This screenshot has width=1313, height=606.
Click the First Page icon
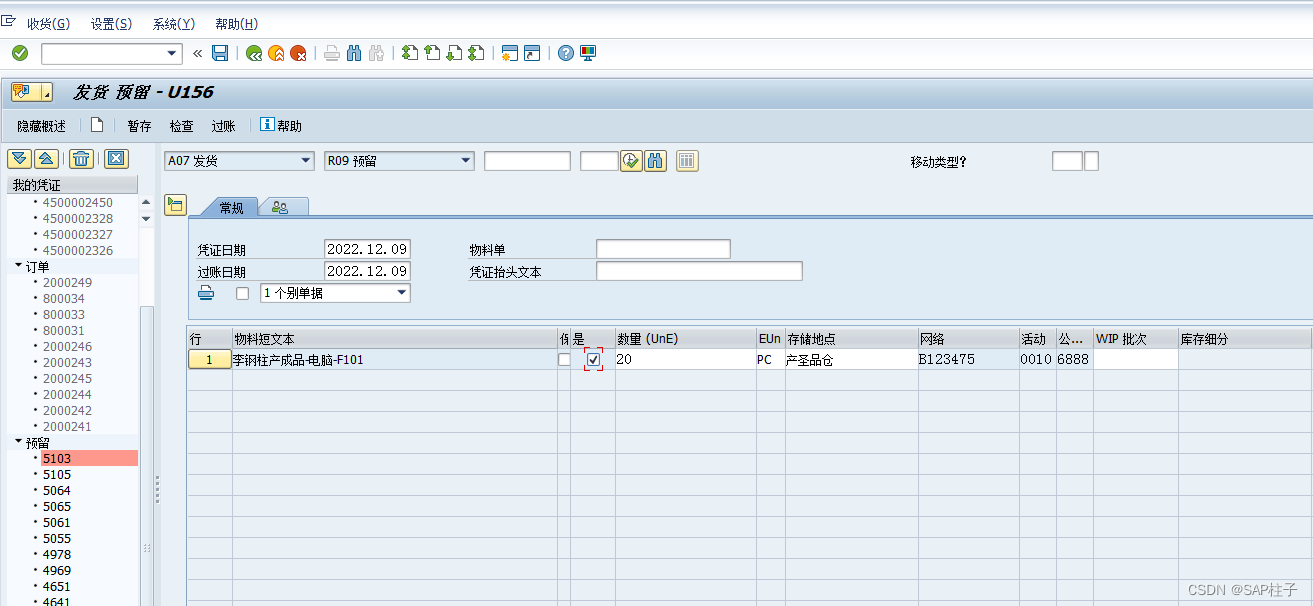[410, 53]
